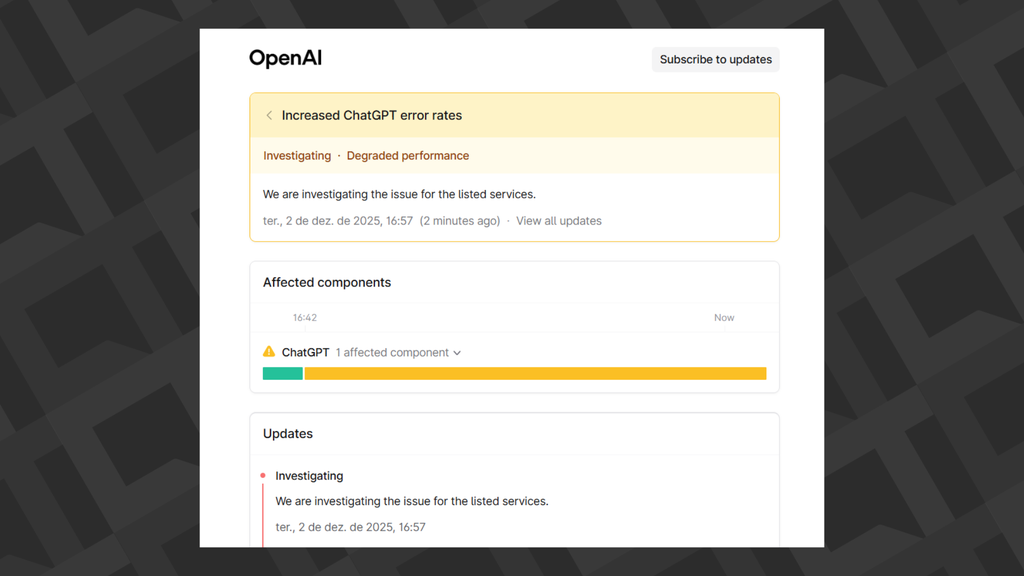Open the View all updates link
Image resolution: width=1024 pixels, height=576 pixels.
click(559, 221)
